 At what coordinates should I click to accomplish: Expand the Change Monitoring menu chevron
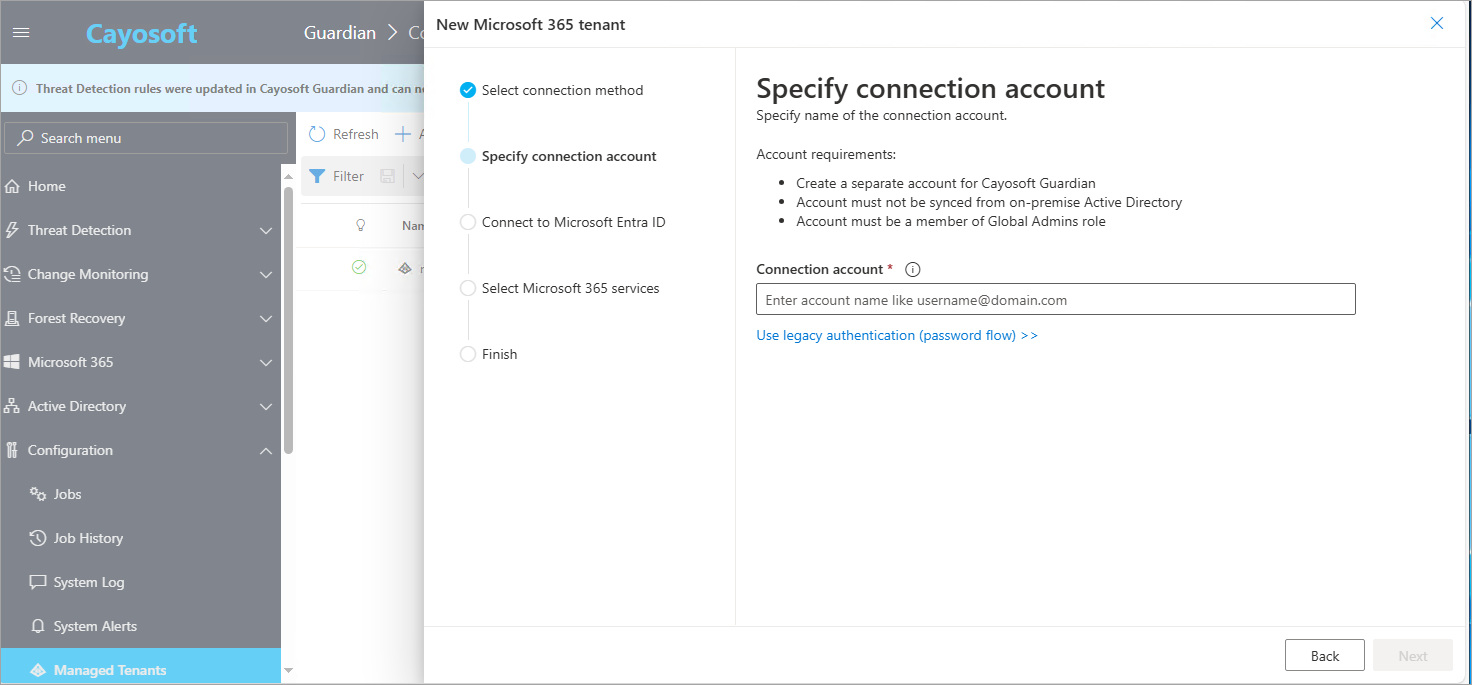click(x=266, y=275)
